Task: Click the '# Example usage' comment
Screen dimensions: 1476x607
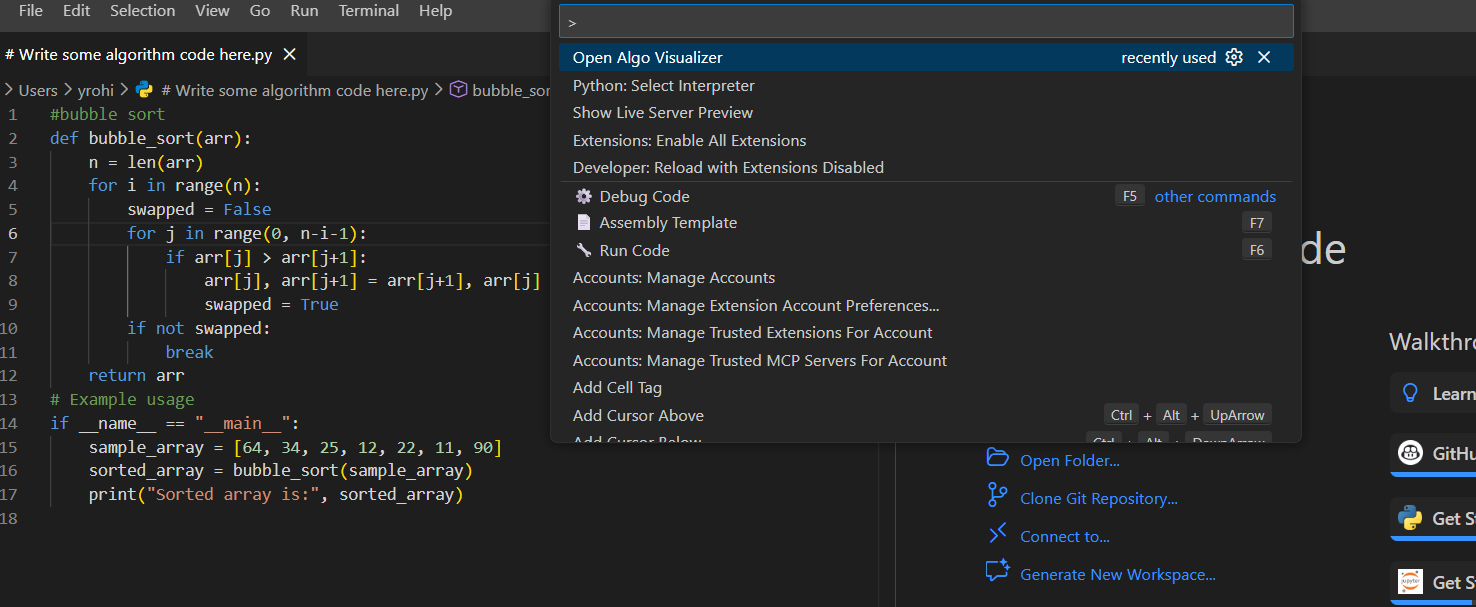Action: (x=122, y=399)
